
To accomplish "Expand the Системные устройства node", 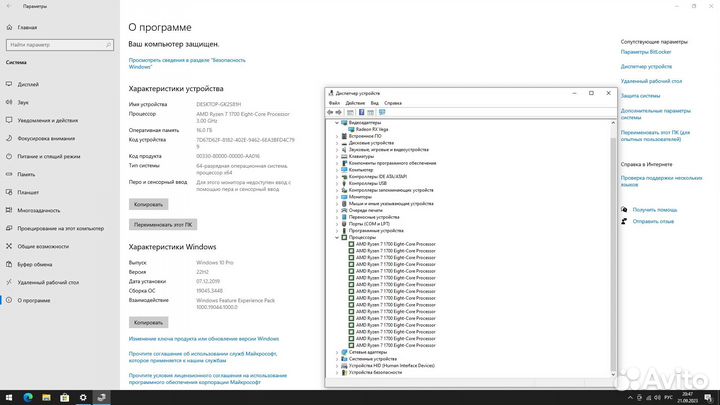I will [x=337, y=359].
